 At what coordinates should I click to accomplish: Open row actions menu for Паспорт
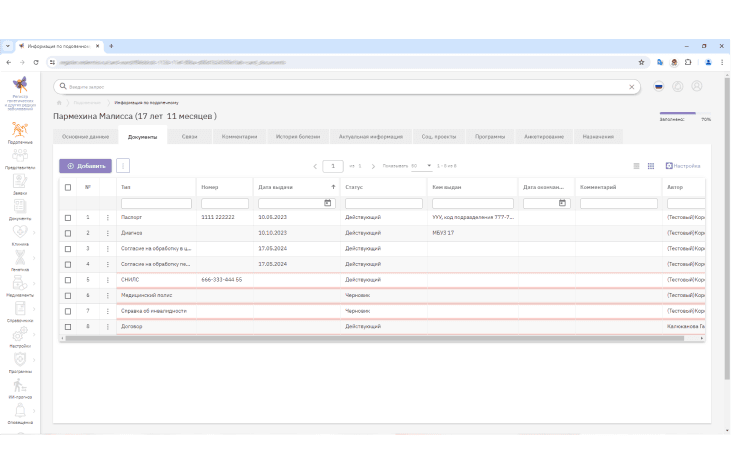click(x=108, y=218)
